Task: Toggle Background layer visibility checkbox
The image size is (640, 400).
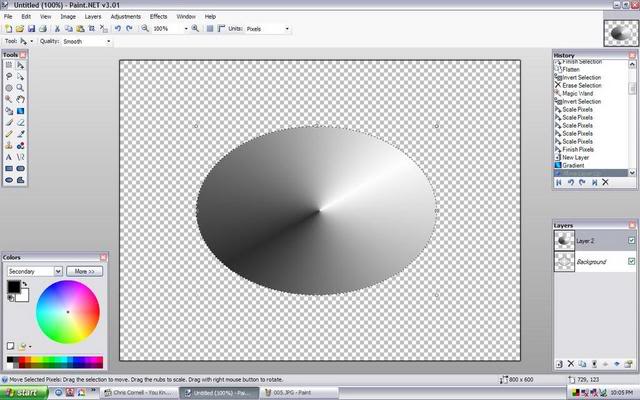Action: 631,261
